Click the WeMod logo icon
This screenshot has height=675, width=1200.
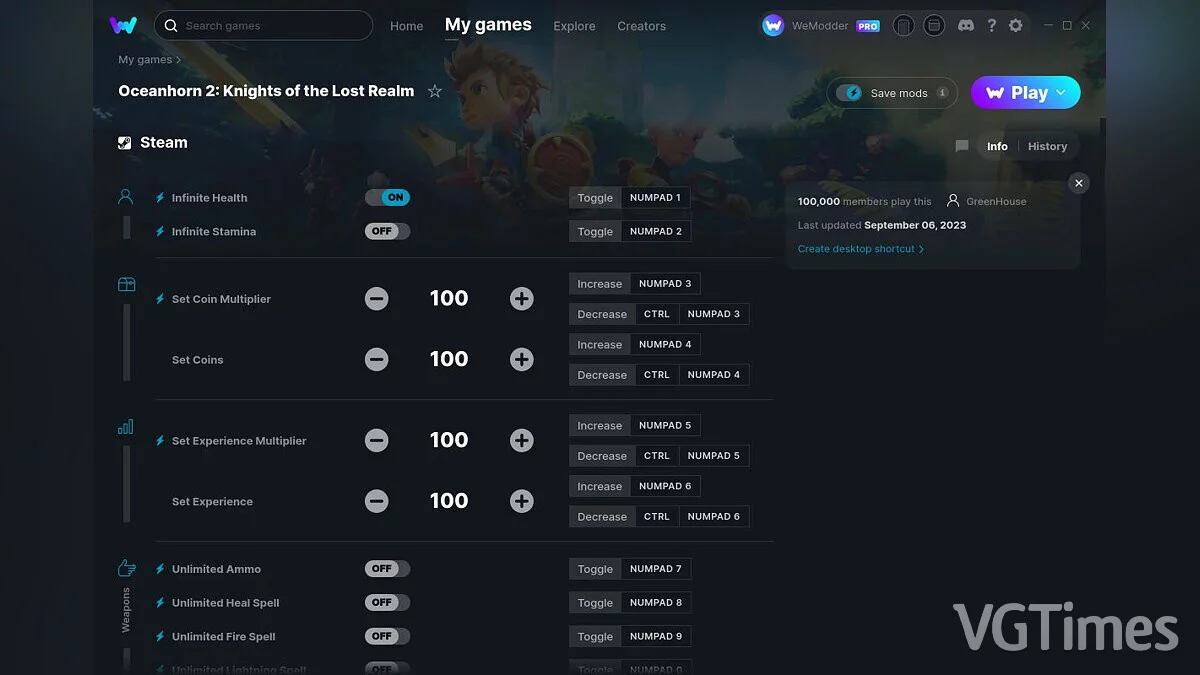(123, 25)
